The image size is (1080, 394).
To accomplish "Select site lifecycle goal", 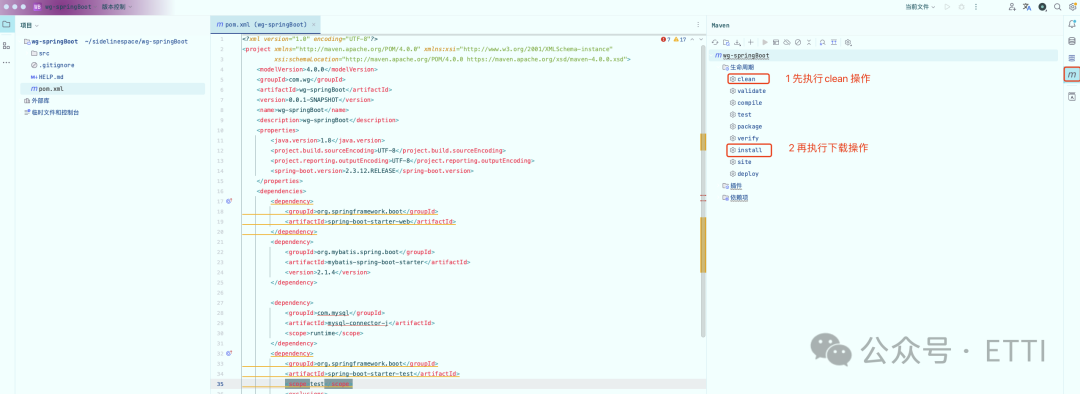I will (x=740, y=161).
